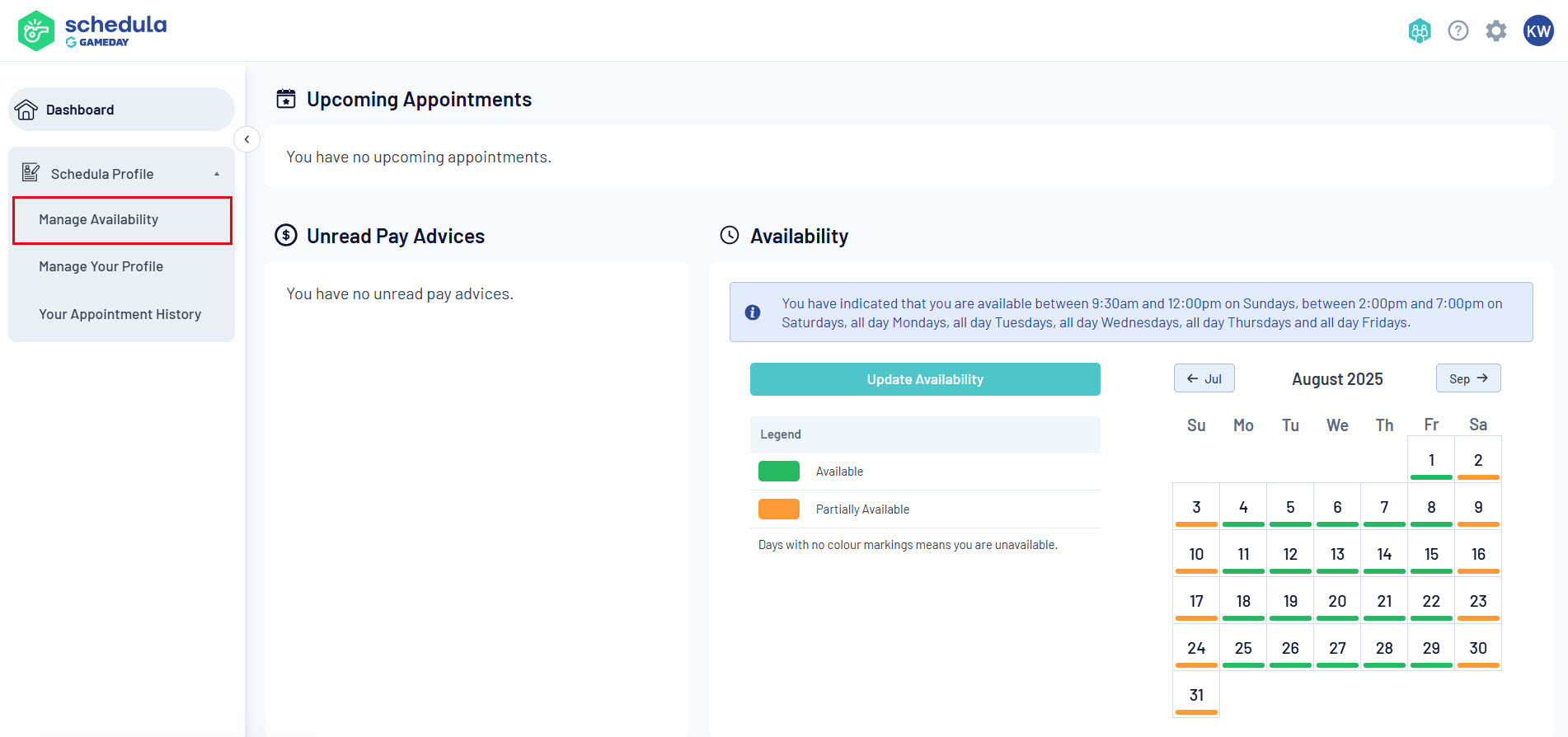The image size is (1568, 737).
Task: Collapse the Schedula Profile section arrow
Action: (217, 174)
